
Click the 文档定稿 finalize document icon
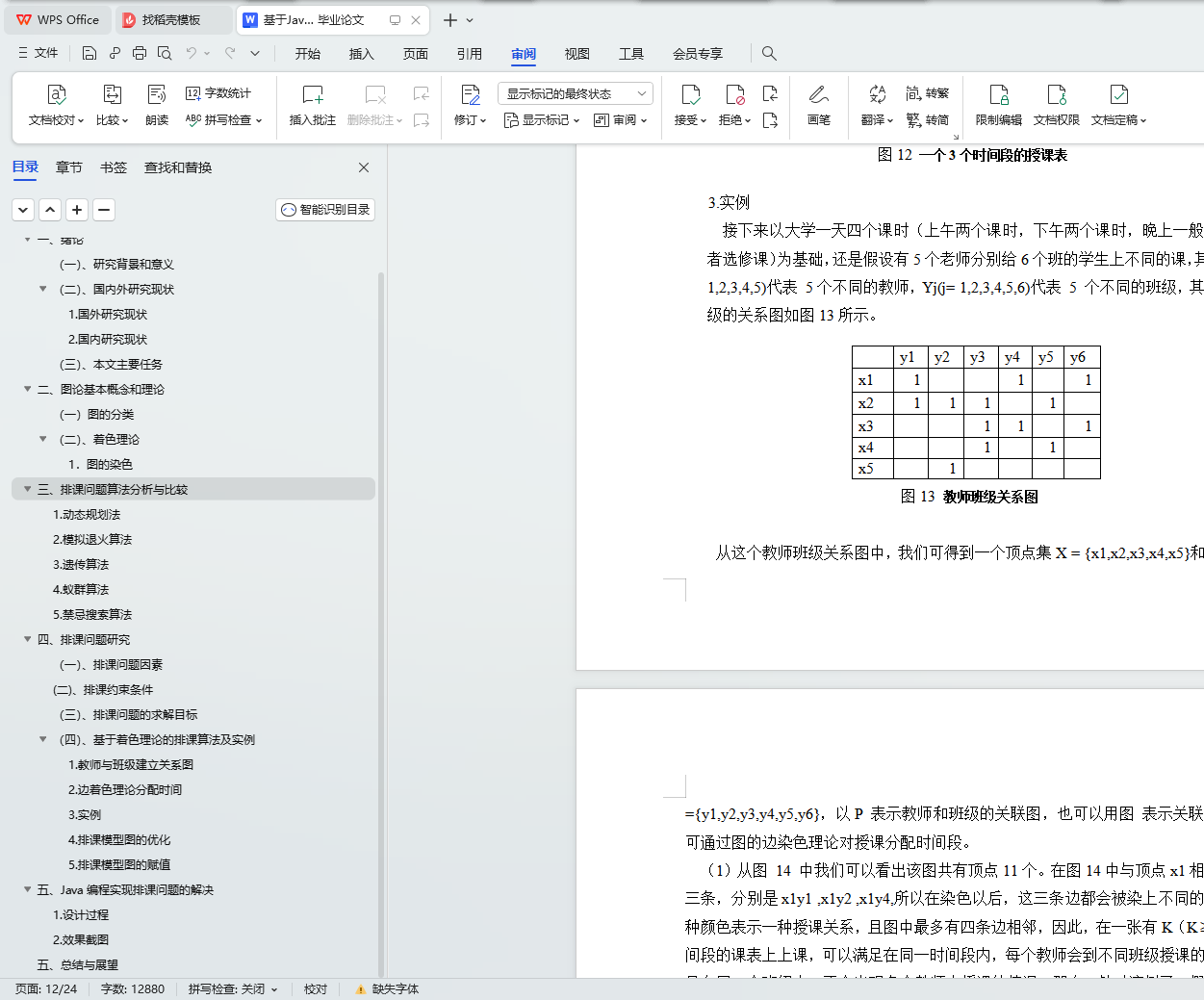tap(1118, 94)
